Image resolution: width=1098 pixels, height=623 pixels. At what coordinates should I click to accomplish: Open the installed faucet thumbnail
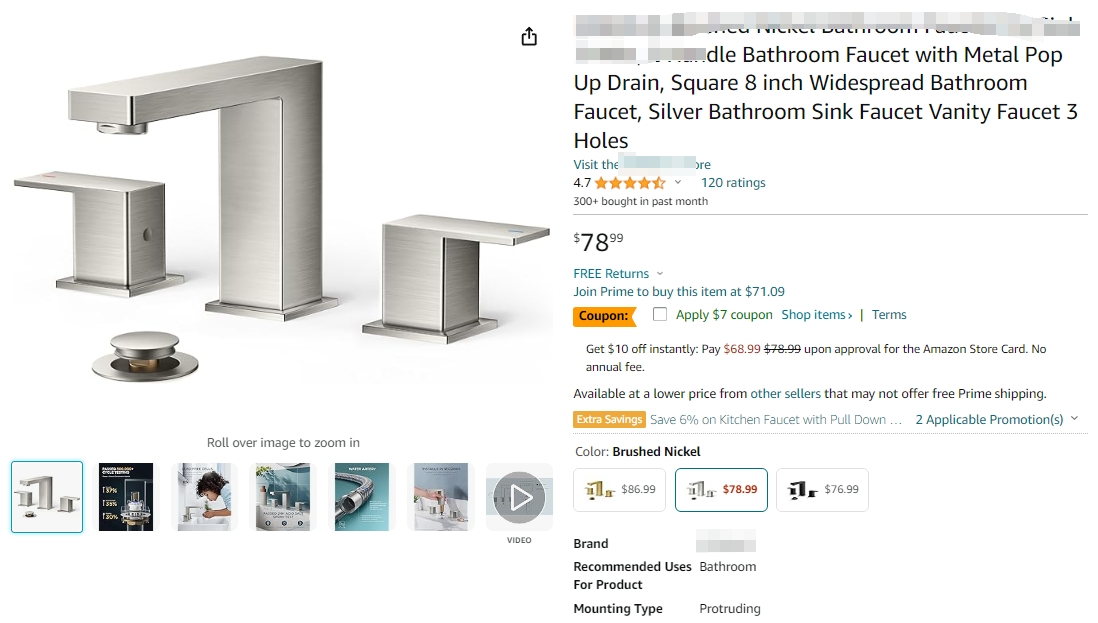click(x=283, y=497)
